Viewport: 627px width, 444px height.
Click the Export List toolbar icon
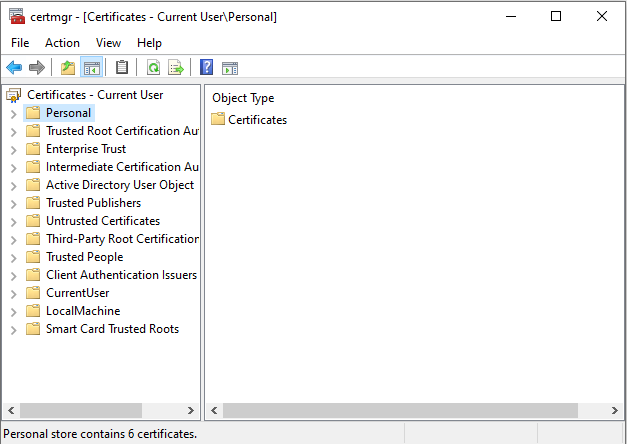[x=176, y=68]
